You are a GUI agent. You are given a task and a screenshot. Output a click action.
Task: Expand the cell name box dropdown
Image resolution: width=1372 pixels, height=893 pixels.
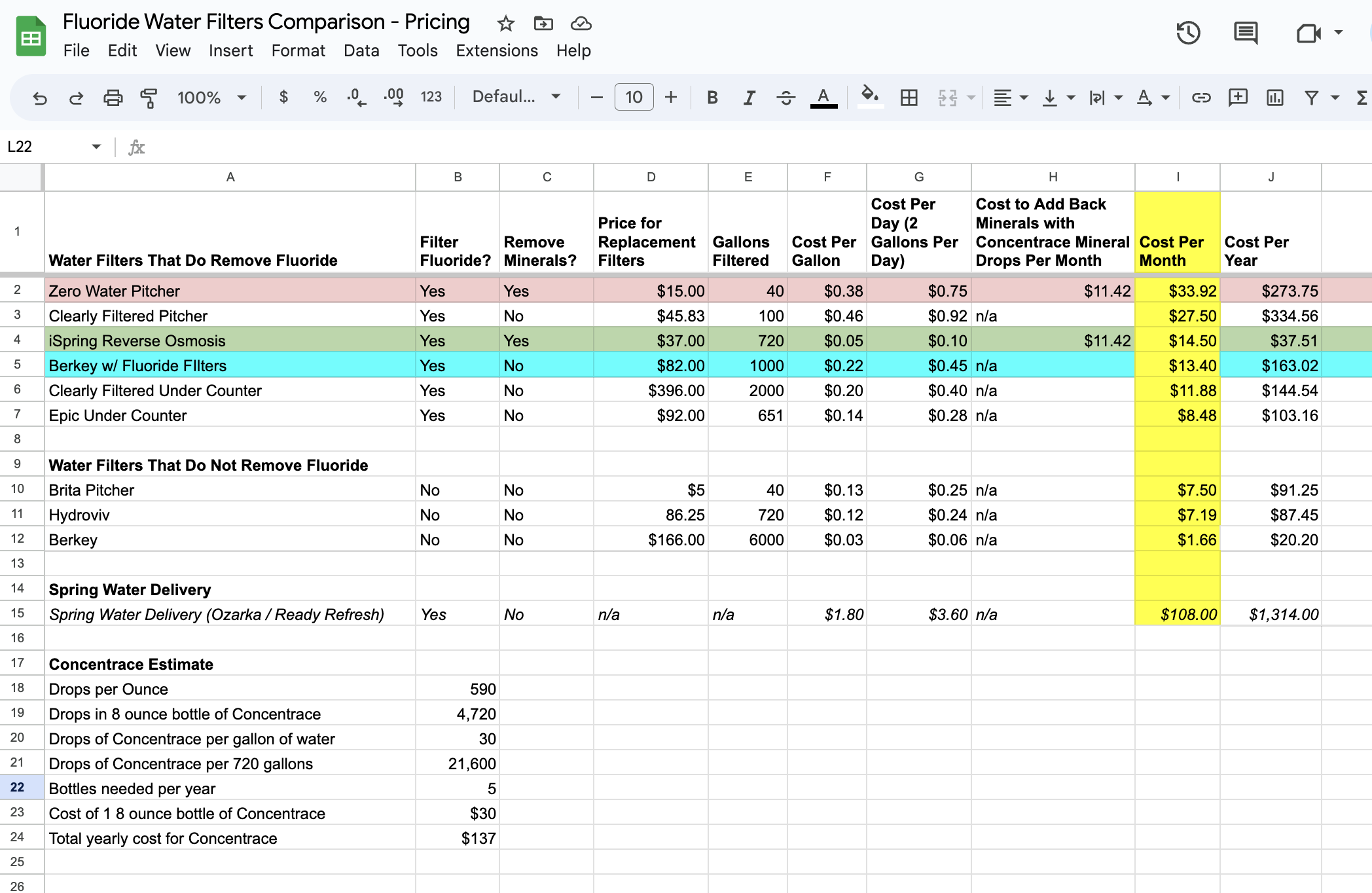(96, 147)
